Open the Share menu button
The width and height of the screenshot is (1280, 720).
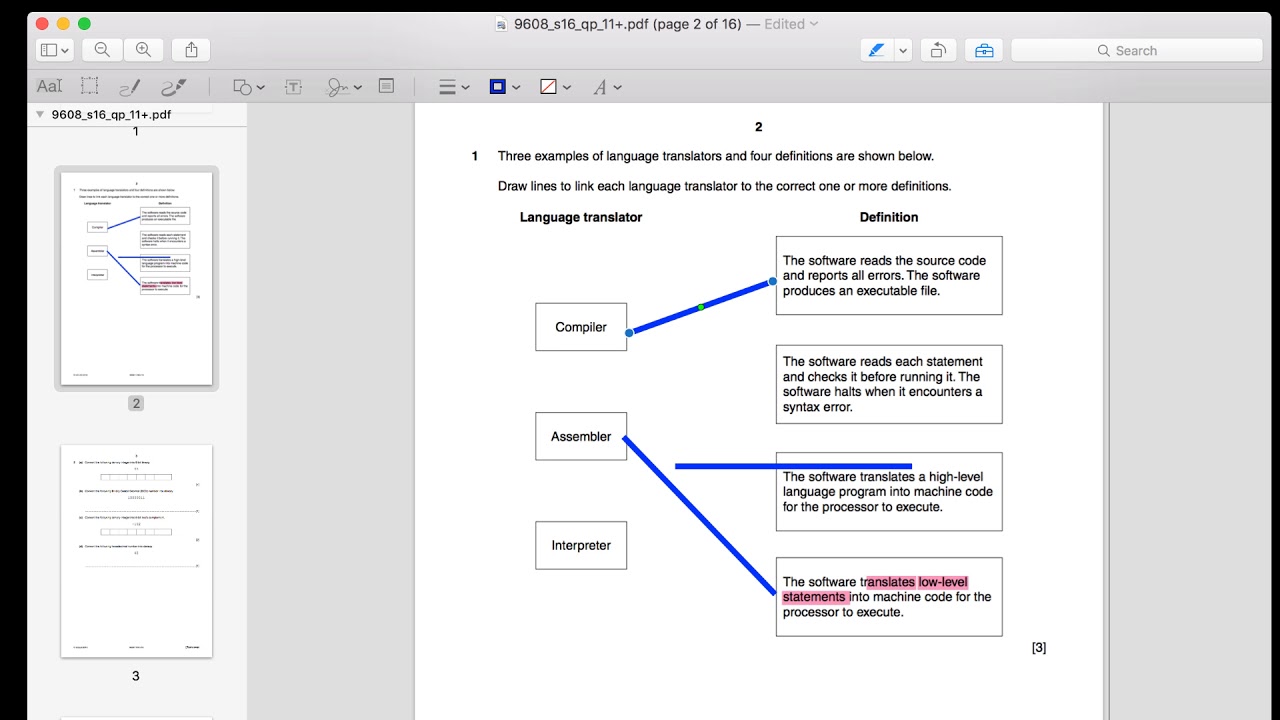pyautogui.click(x=192, y=50)
